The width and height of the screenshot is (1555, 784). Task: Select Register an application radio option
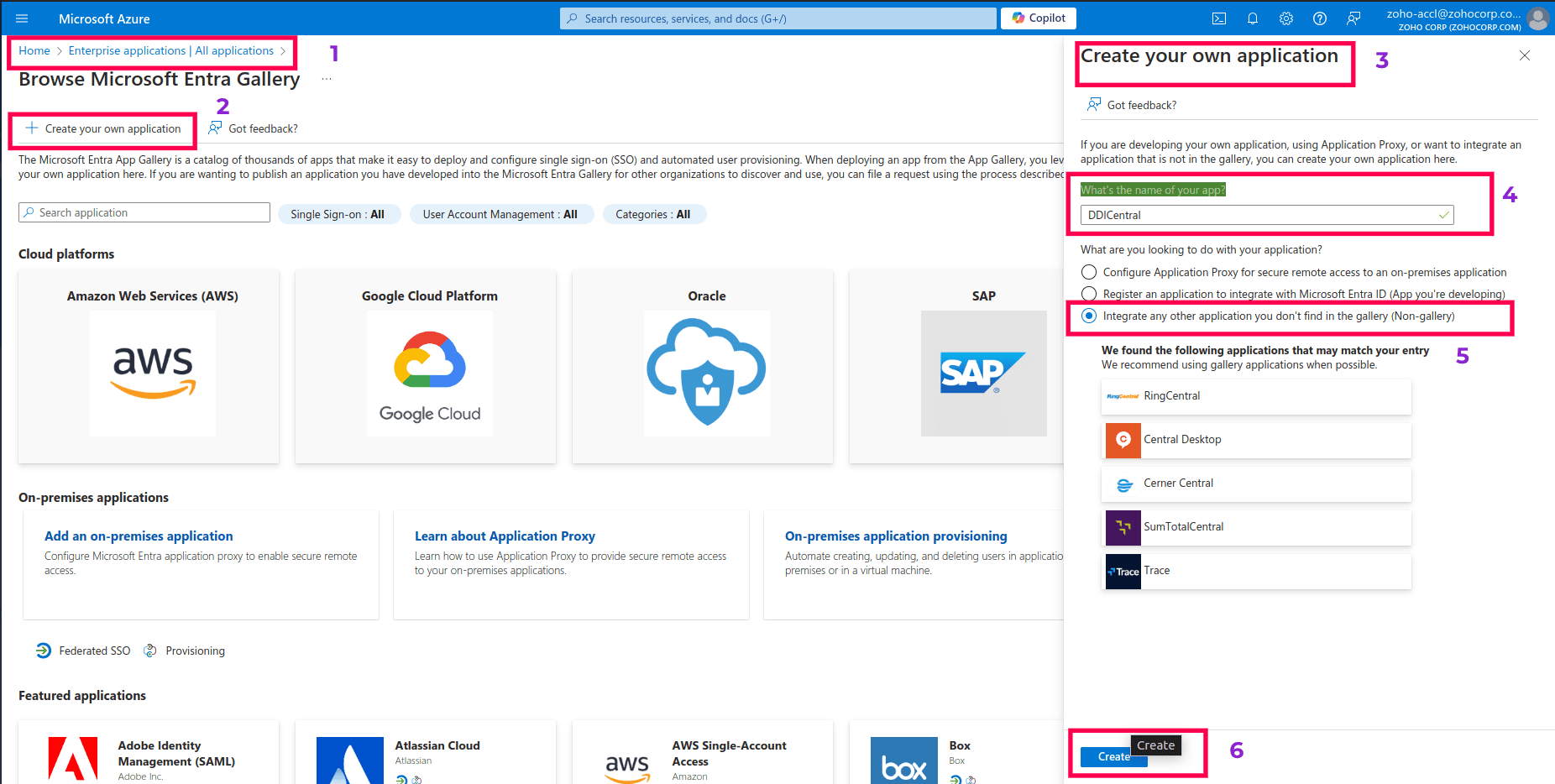[x=1089, y=294]
